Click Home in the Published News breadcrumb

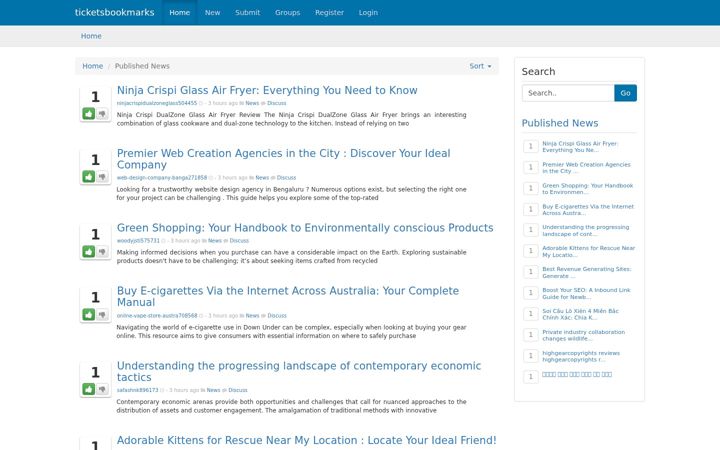[x=93, y=66]
